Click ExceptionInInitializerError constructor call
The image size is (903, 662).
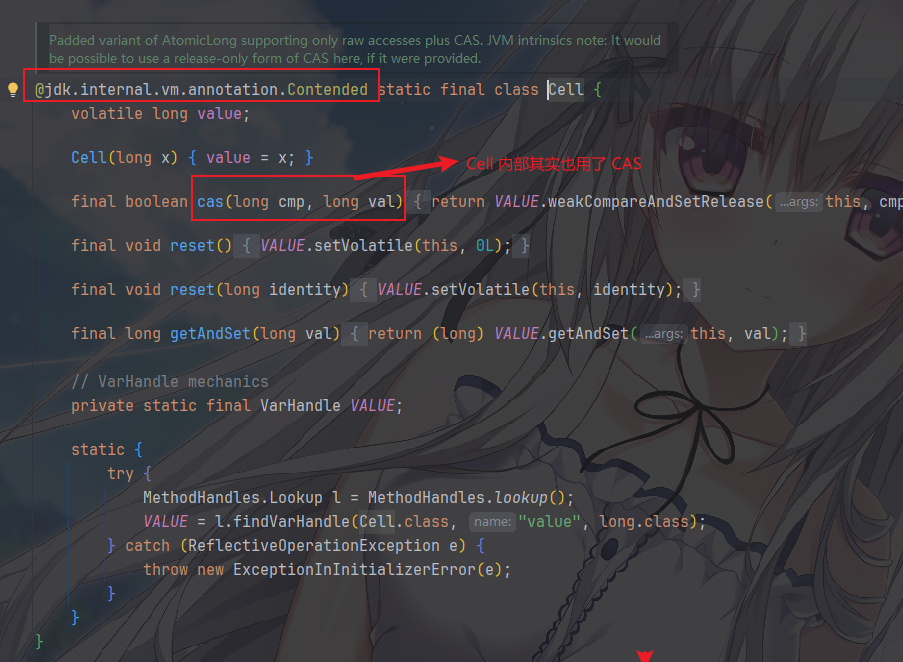coord(354,570)
